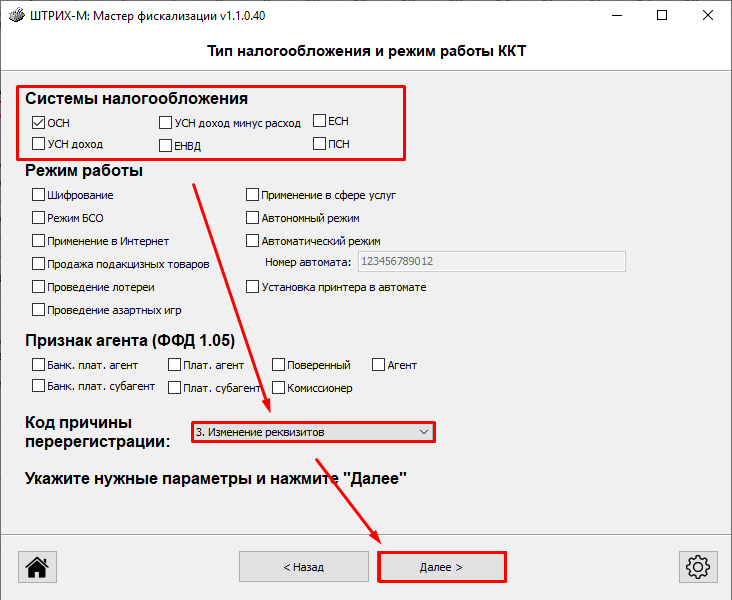Check the Комиссионер agent checkbox
Screen dimensions: 732x600
[x=279, y=387]
